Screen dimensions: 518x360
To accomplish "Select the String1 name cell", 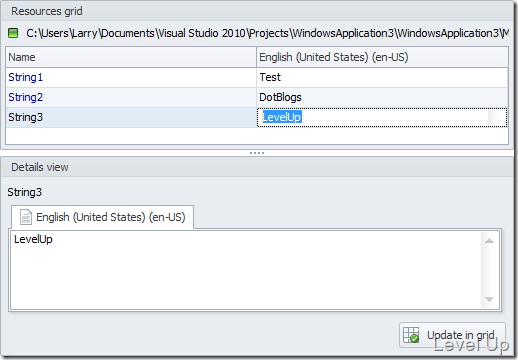I will pyautogui.click(x=131, y=77).
